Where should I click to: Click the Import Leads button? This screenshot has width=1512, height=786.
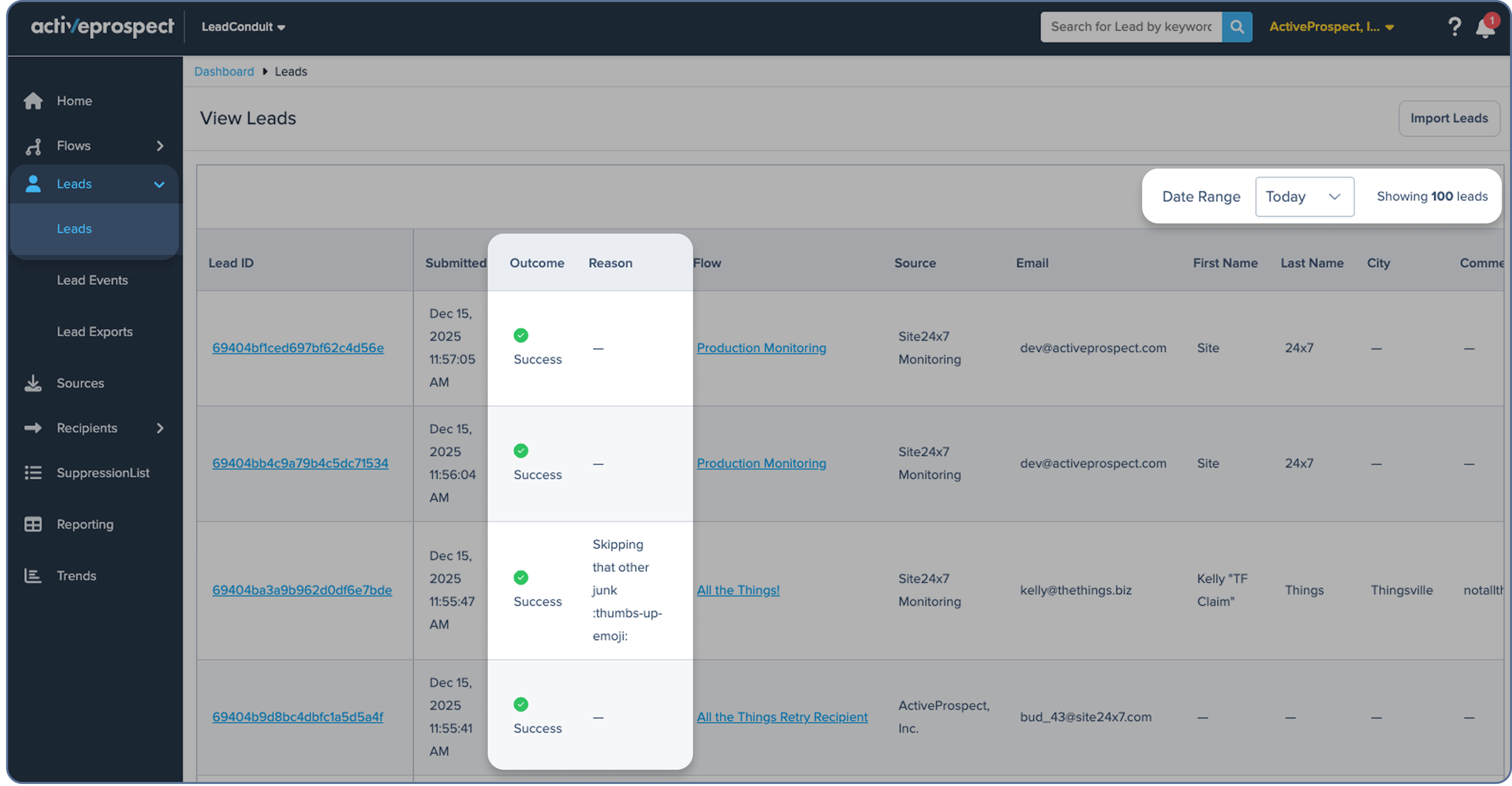click(x=1448, y=118)
